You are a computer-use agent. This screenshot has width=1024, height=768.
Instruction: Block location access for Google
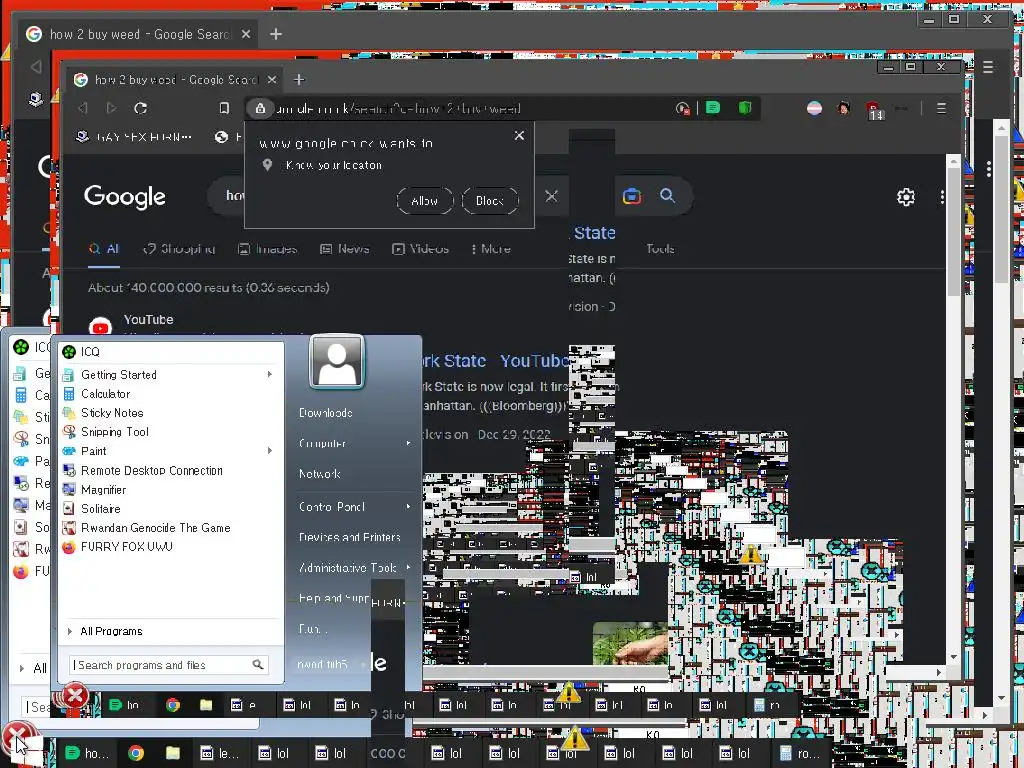[490, 200]
